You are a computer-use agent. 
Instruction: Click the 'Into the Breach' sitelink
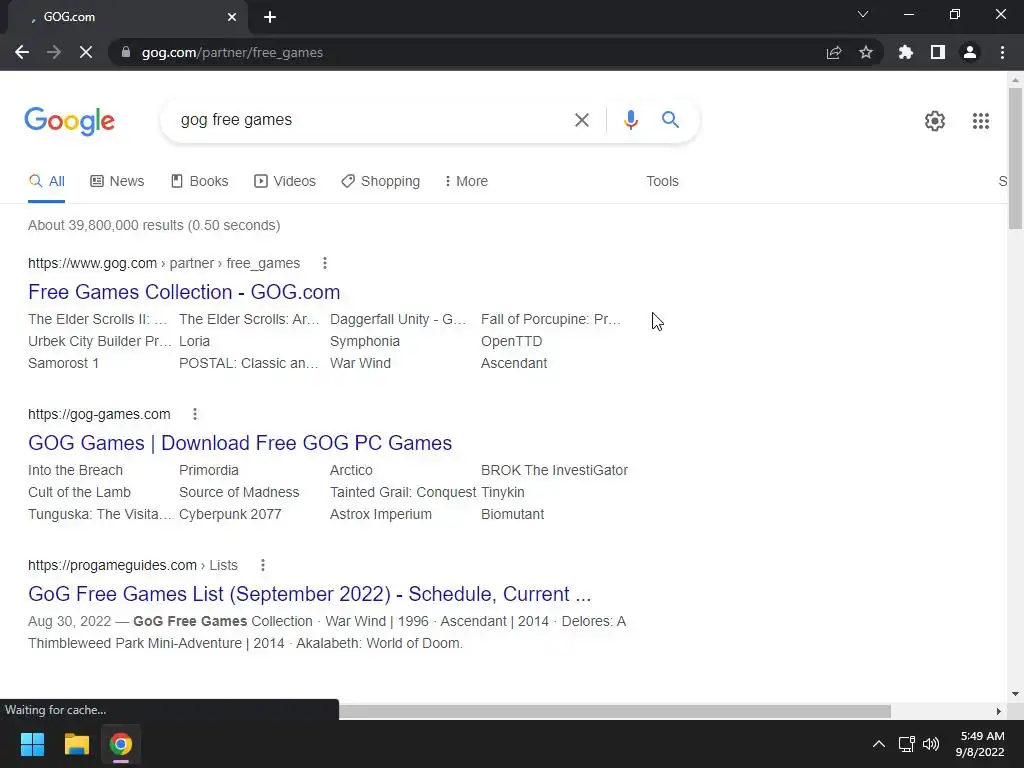(75, 470)
